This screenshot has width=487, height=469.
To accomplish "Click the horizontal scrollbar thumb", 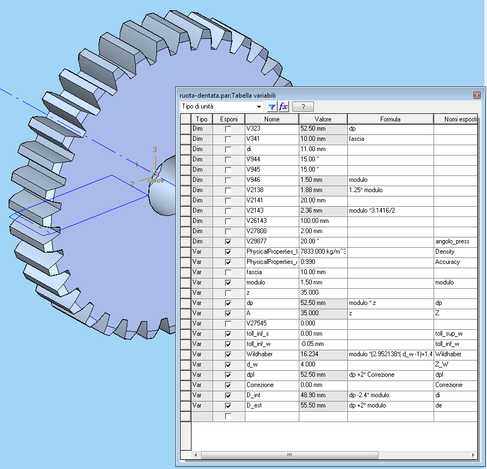I will 289,455.
